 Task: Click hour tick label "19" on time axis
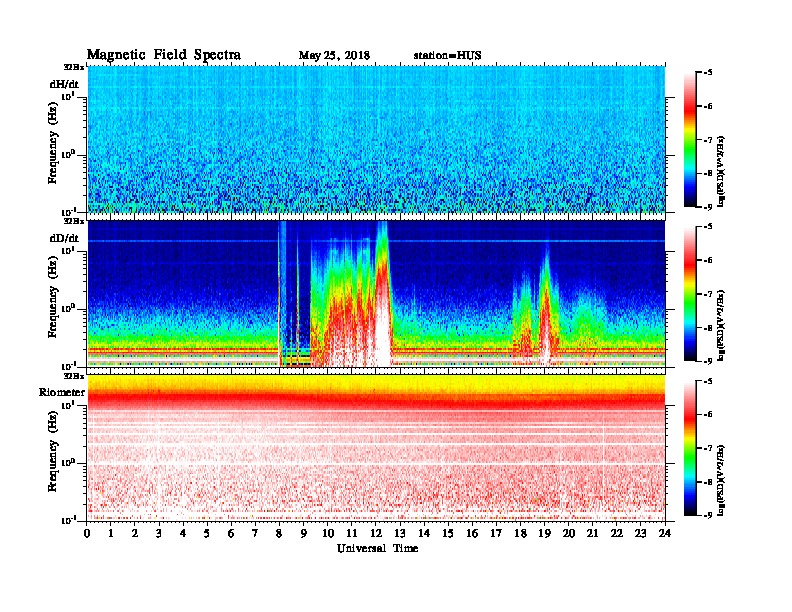544,534
